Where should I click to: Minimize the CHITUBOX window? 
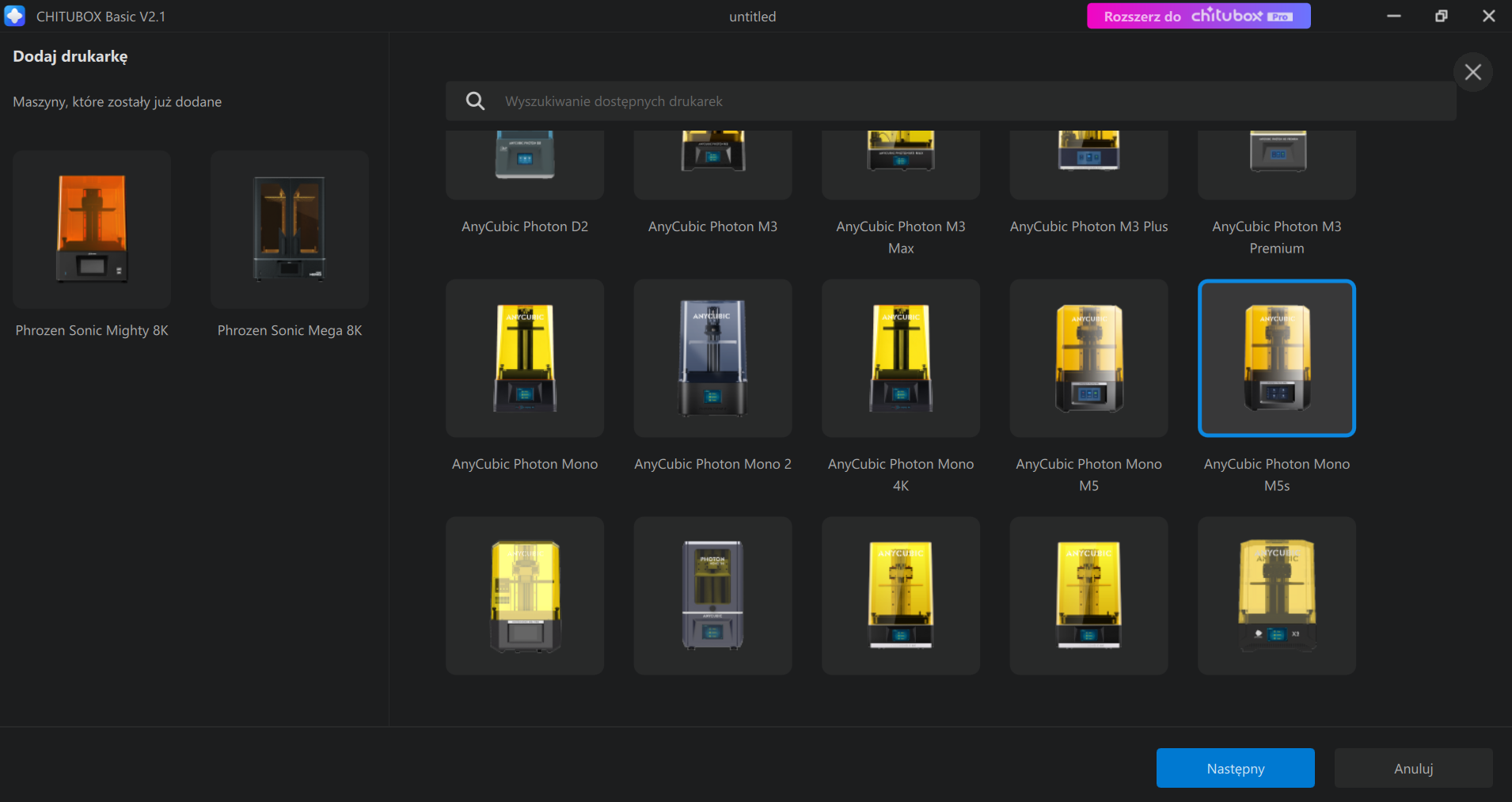coord(1394,16)
